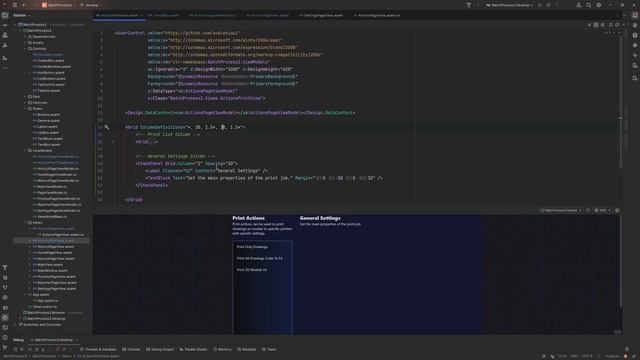Open the Parallel Stacks tab
Image resolution: width=640 pixels, height=360 pixels.
[193, 349]
